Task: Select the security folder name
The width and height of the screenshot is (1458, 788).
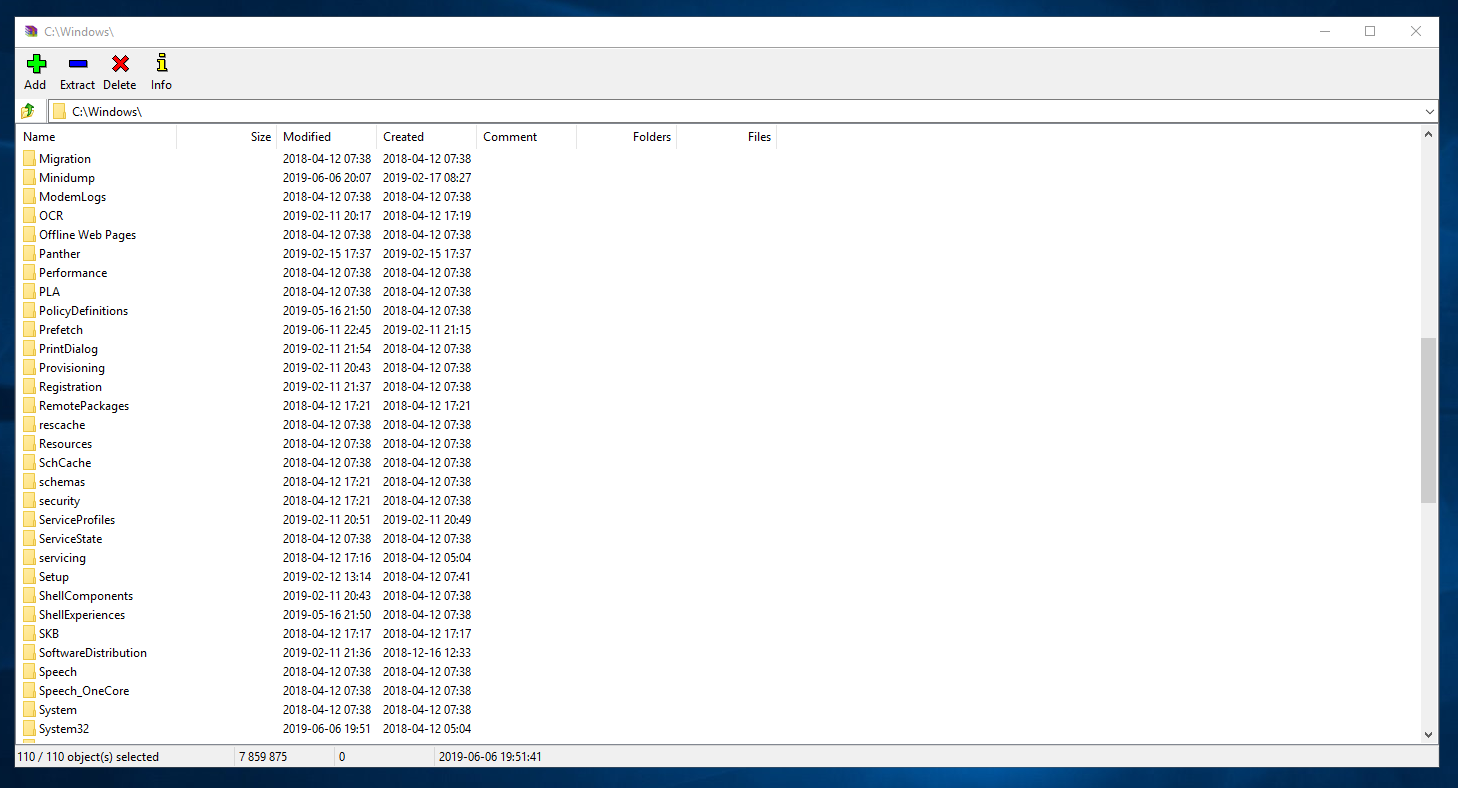Action: click(59, 501)
